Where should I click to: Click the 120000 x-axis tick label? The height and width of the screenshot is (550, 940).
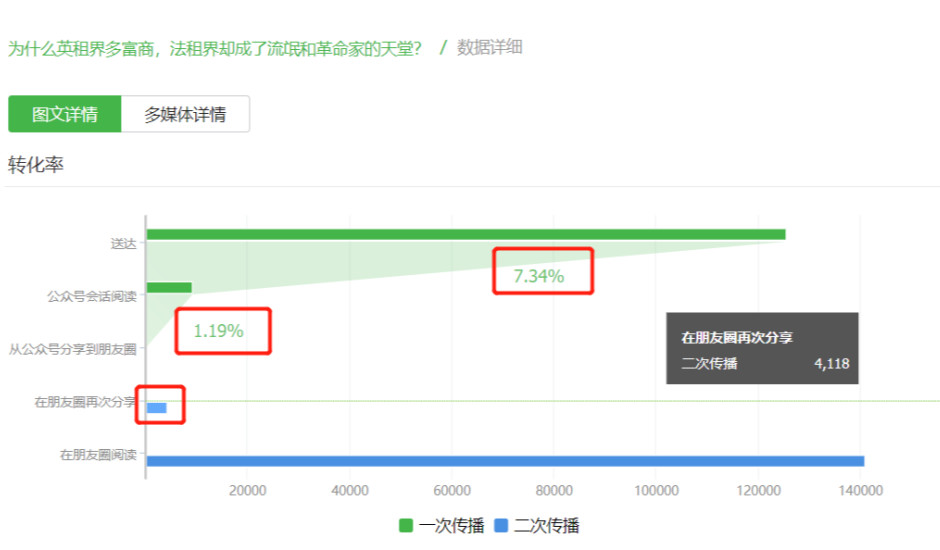[x=758, y=491]
